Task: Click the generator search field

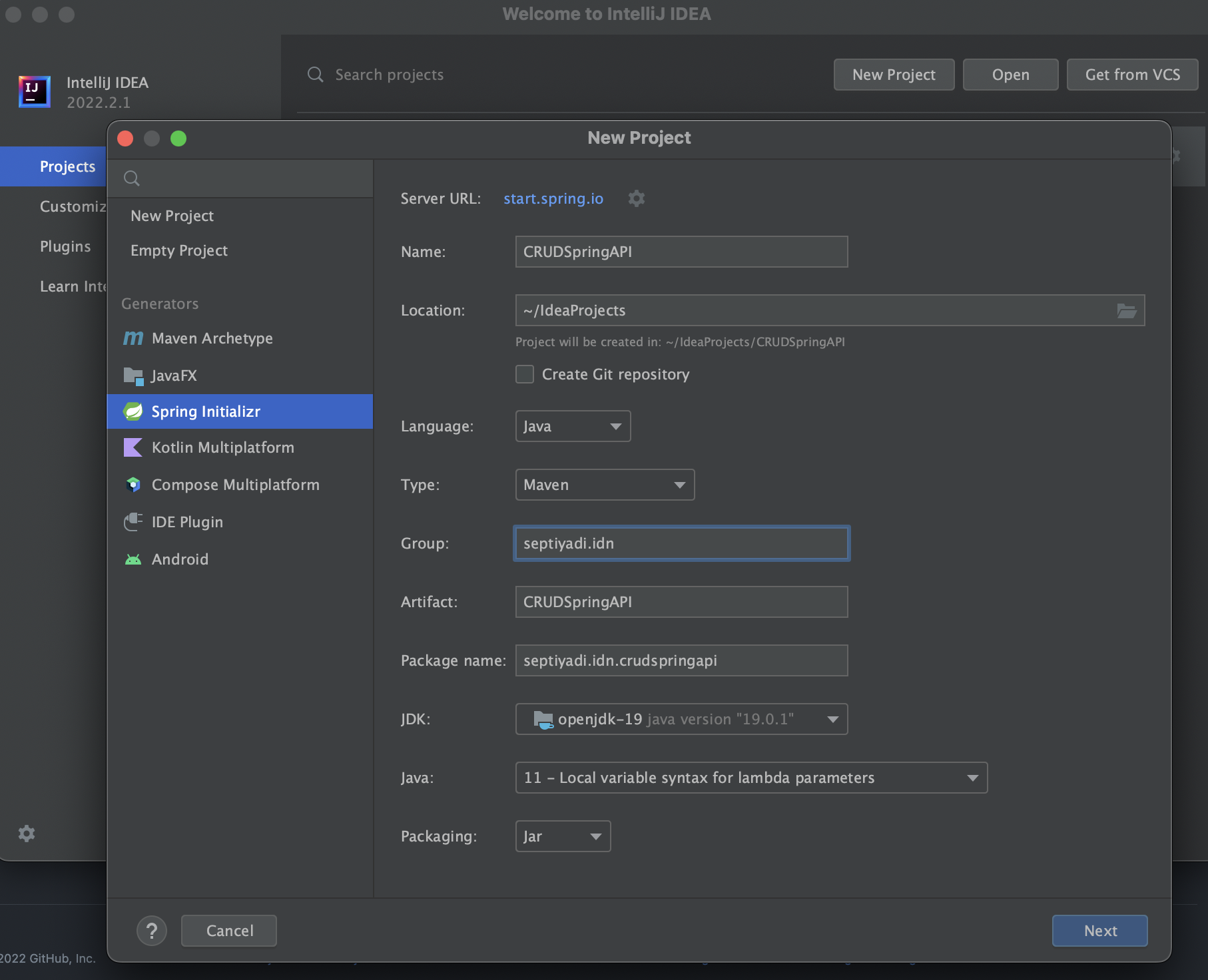Action: [240, 178]
